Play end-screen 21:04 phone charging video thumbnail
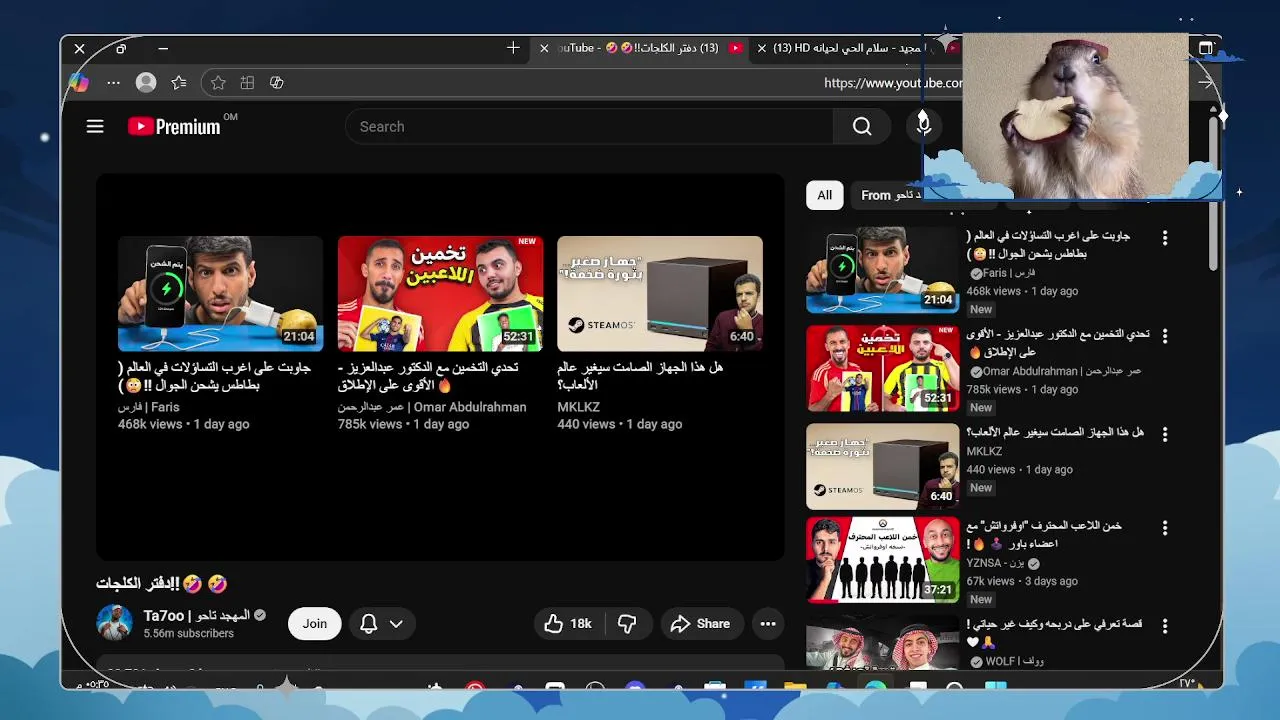 (x=220, y=293)
